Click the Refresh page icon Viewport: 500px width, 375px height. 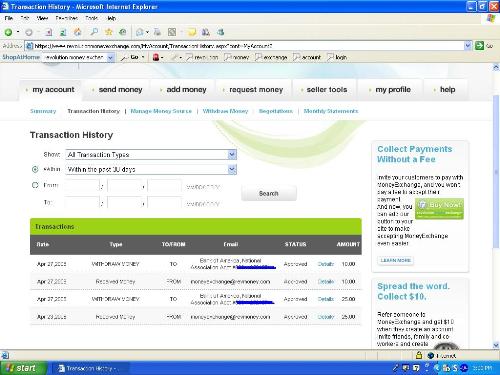click(63, 32)
